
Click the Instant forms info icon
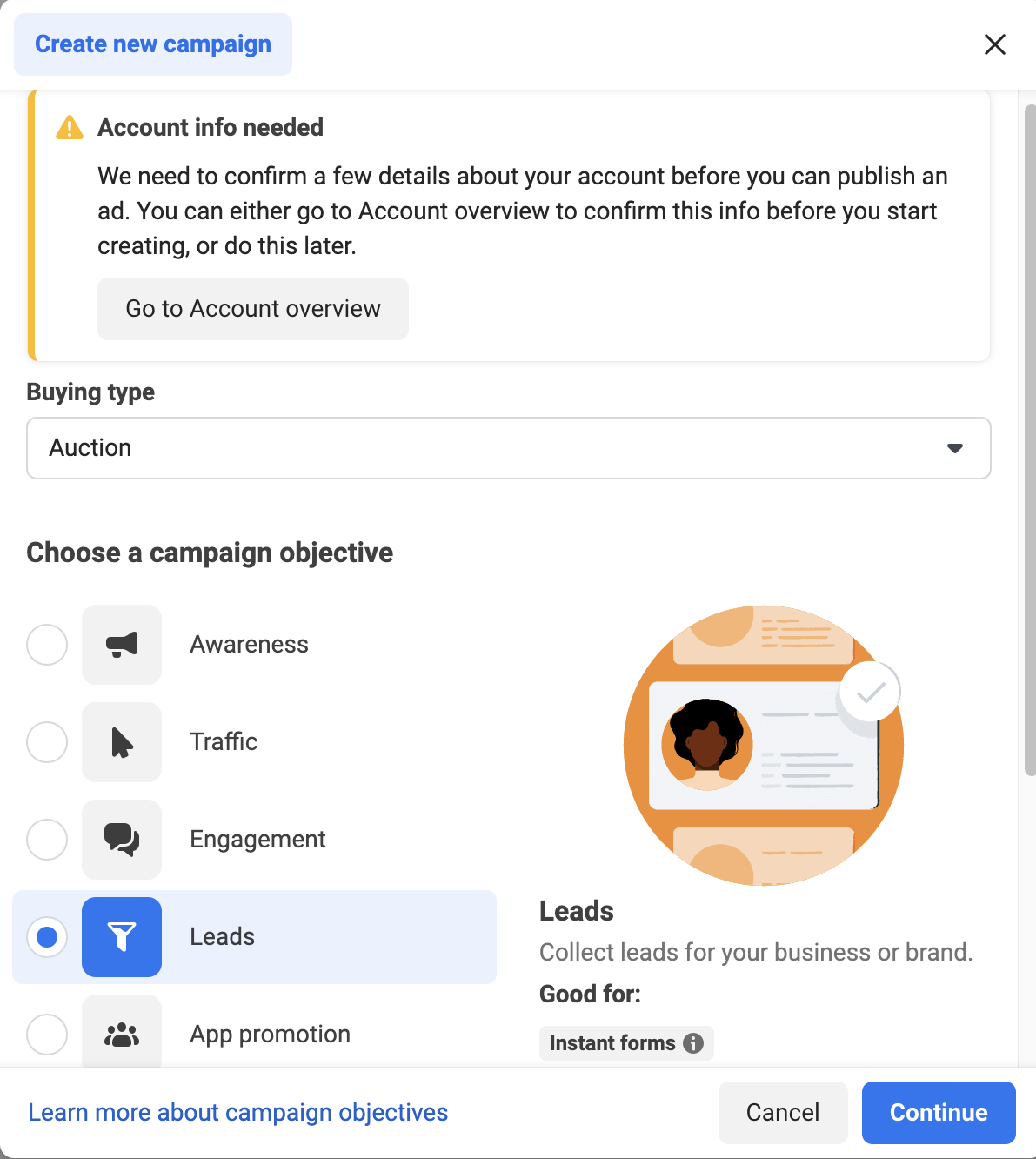pos(693,1043)
